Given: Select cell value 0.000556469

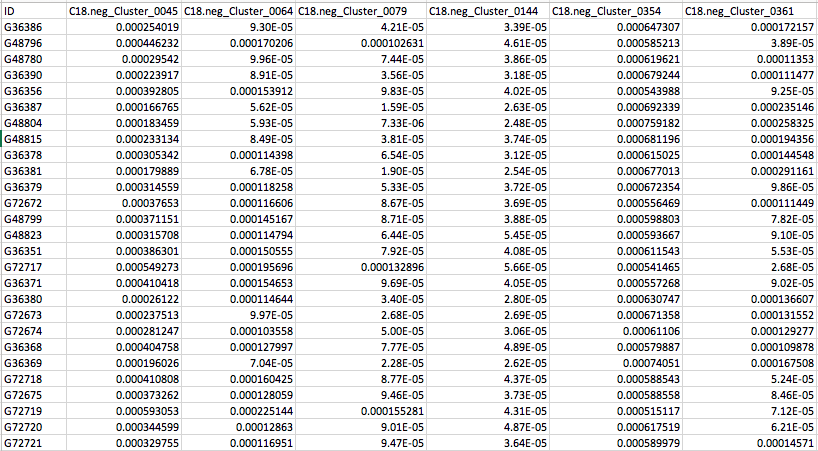Looking at the screenshot, I should click(x=616, y=203).
